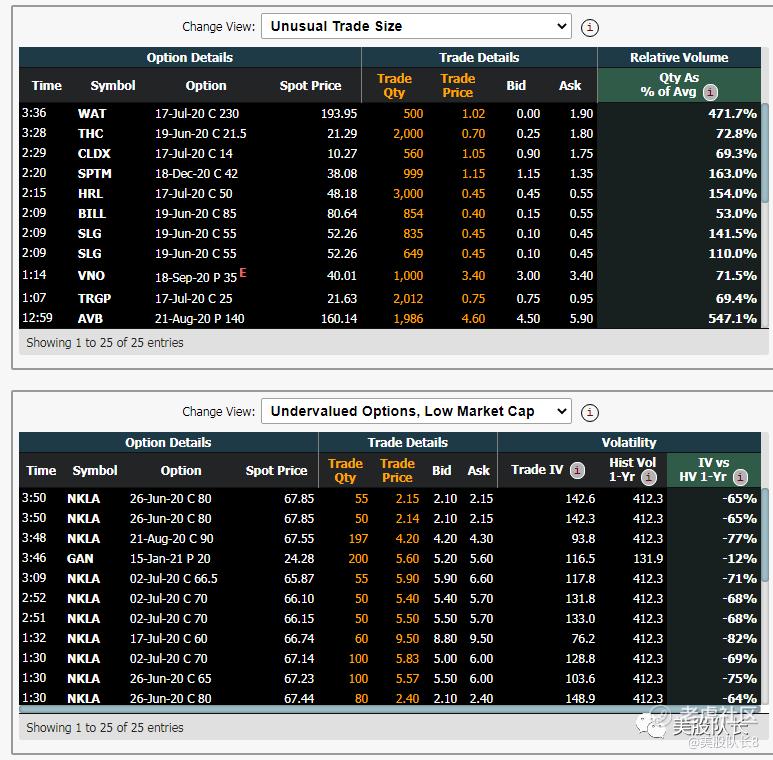This screenshot has width=773, height=760.
Task: Click option 18-Dec-20 C 42
Action: (x=196, y=174)
